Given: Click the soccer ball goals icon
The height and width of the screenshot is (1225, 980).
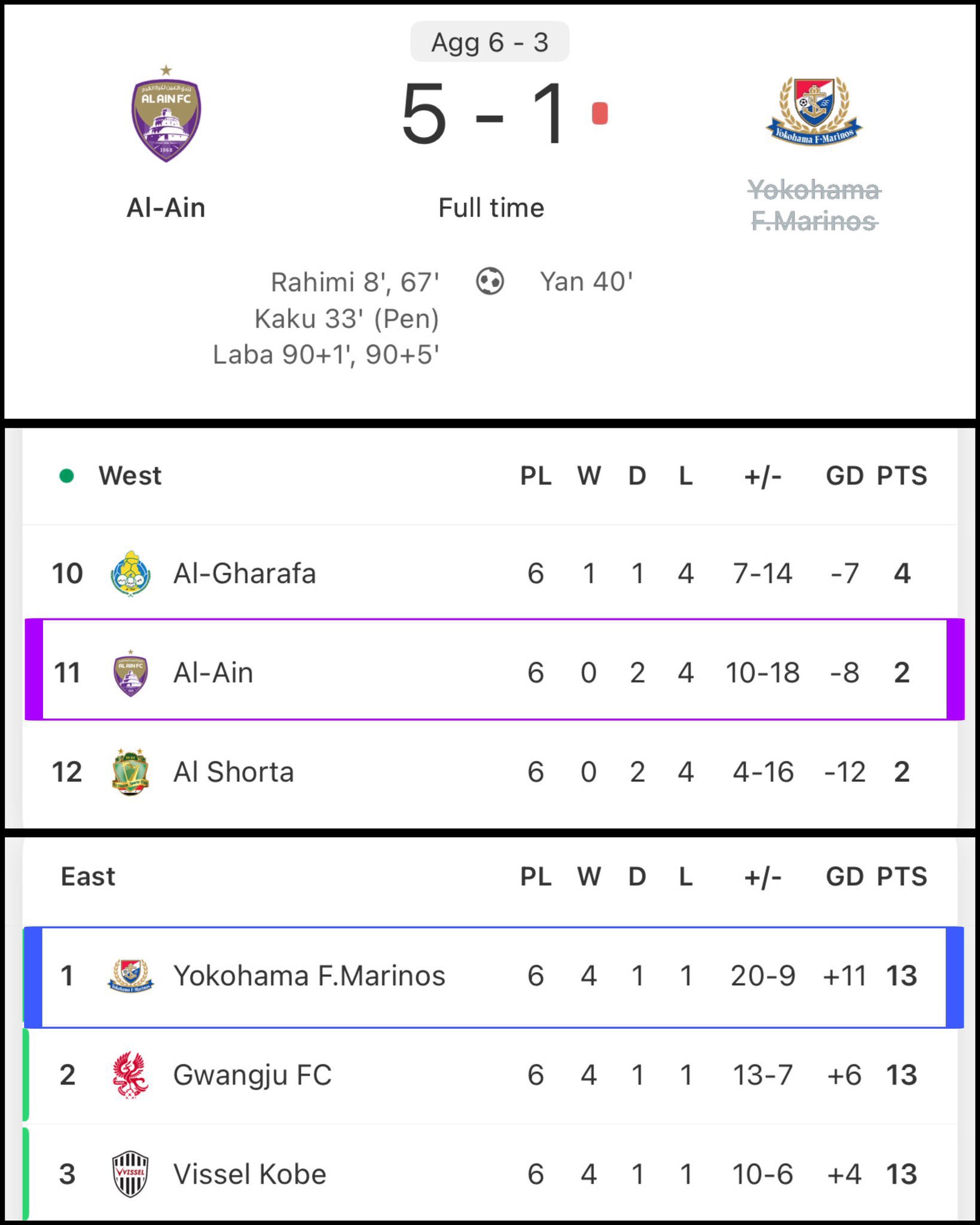Looking at the screenshot, I should (490, 281).
